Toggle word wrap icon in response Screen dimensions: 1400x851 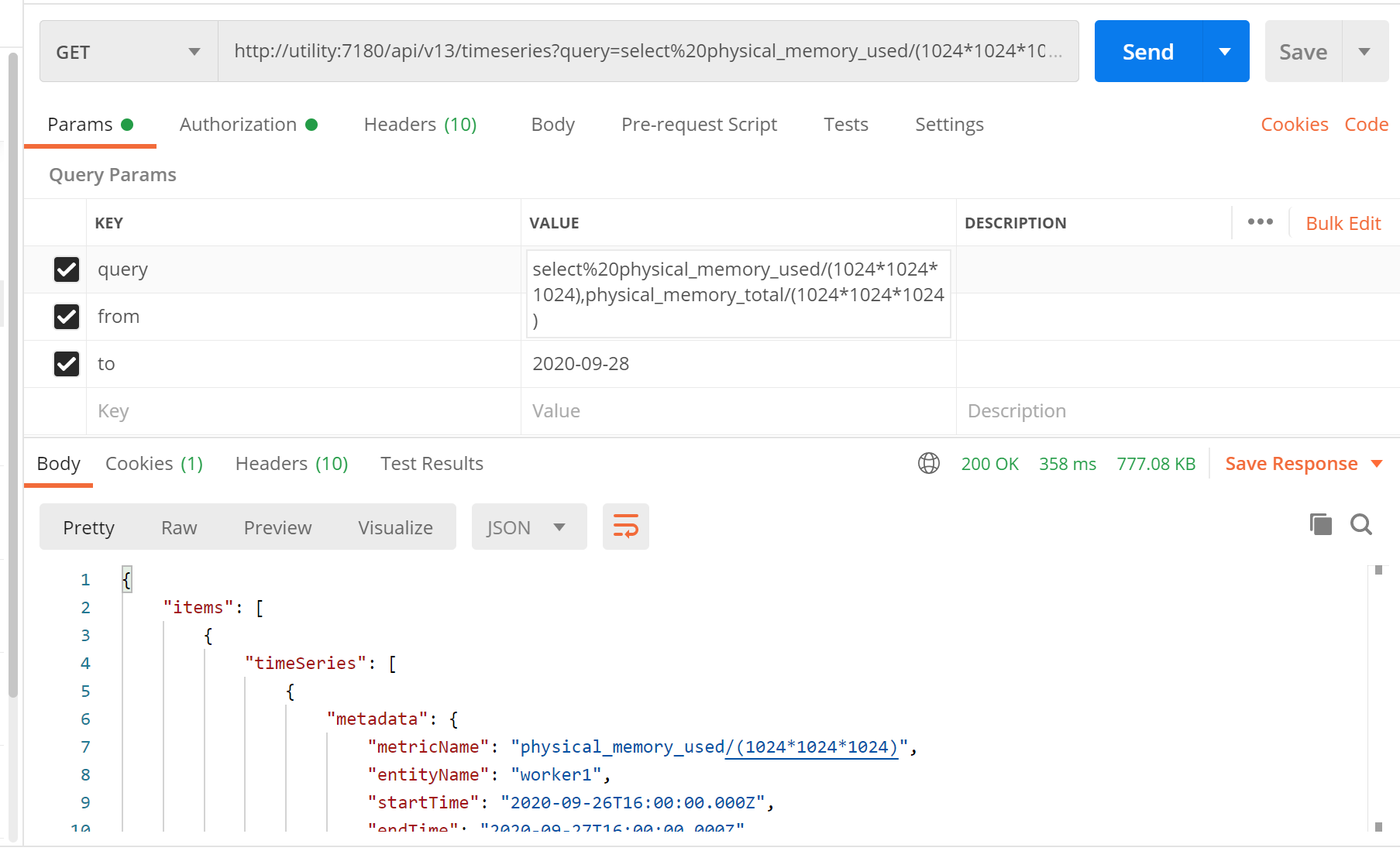click(x=625, y=527)
